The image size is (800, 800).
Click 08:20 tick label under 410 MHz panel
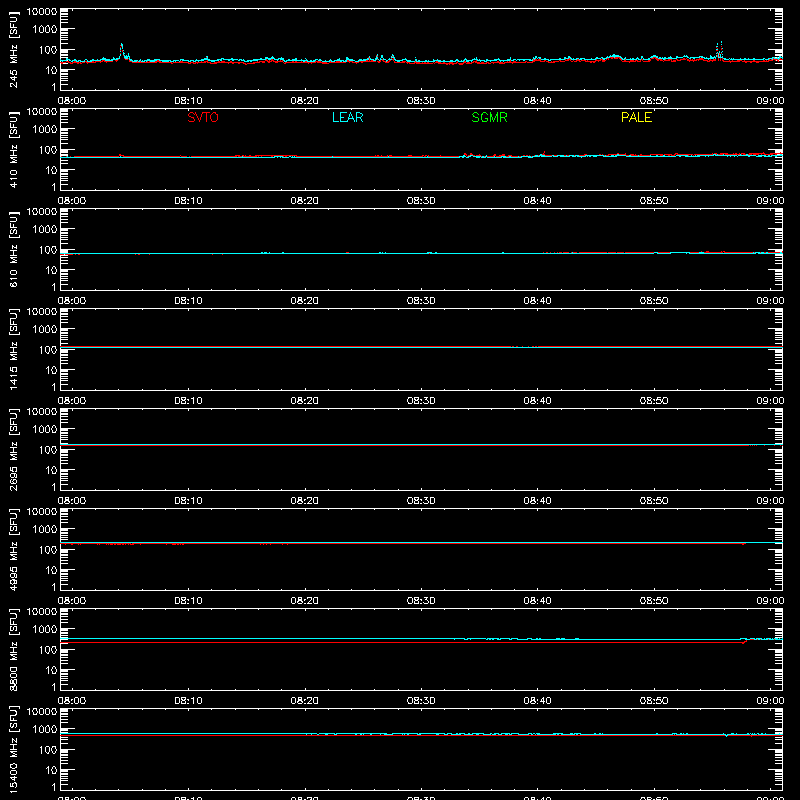point(305,201)
